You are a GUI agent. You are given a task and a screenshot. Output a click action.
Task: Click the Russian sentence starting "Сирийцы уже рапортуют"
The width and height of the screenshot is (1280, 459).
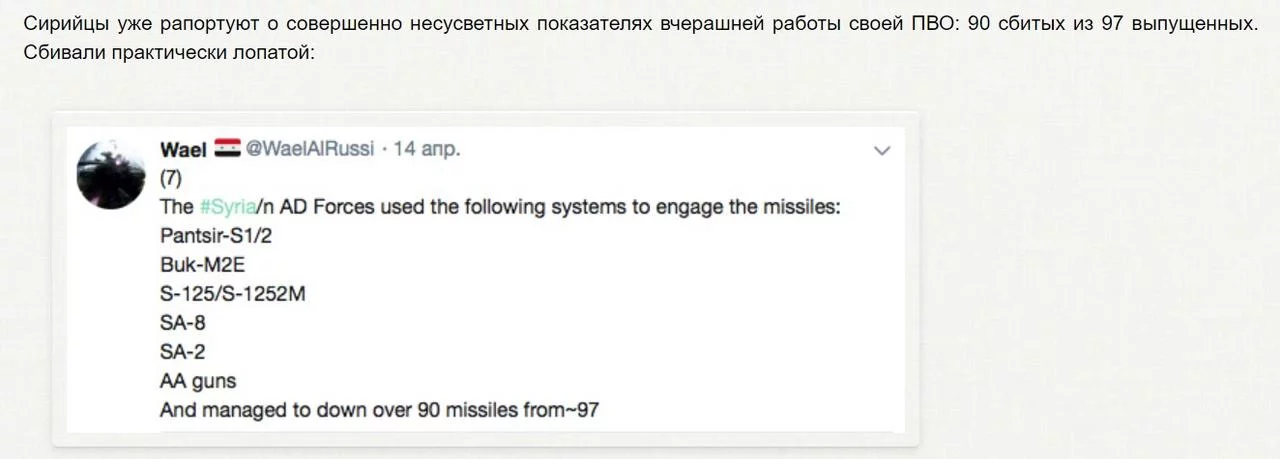click(640, 23)
